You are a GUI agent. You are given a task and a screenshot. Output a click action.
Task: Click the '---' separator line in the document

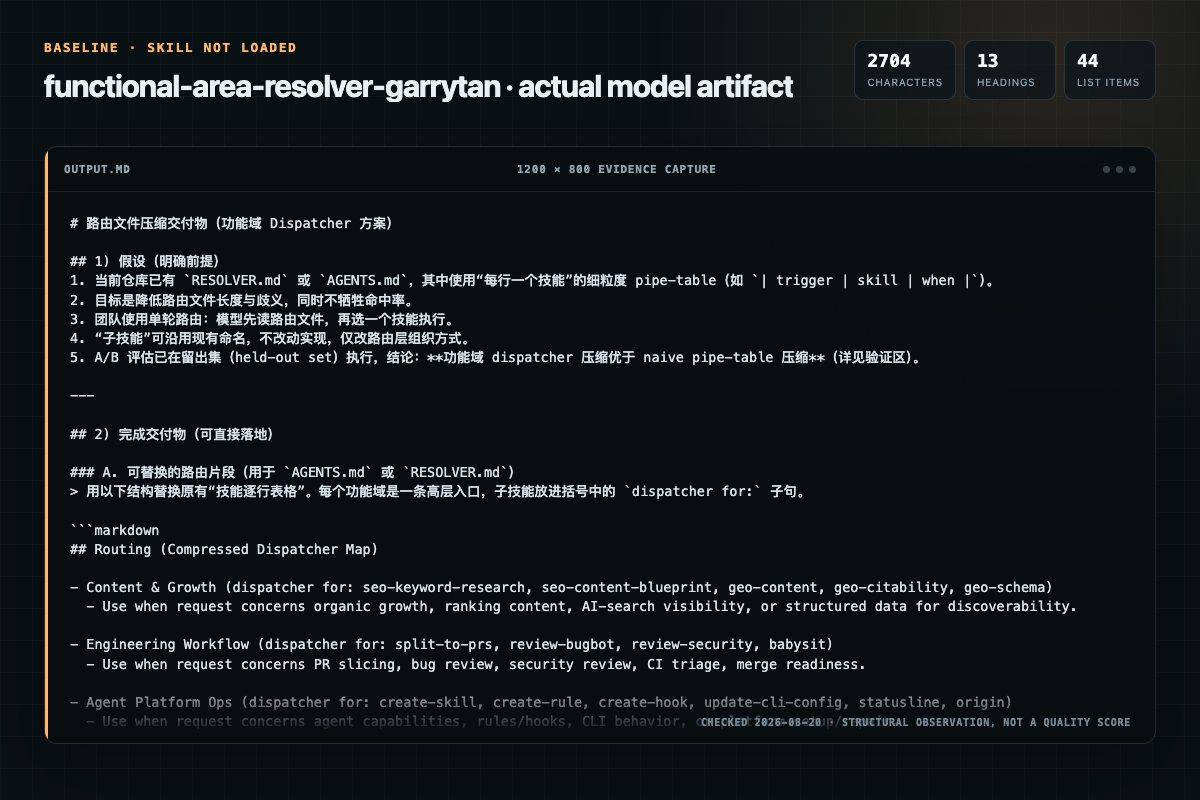point(82,396)
